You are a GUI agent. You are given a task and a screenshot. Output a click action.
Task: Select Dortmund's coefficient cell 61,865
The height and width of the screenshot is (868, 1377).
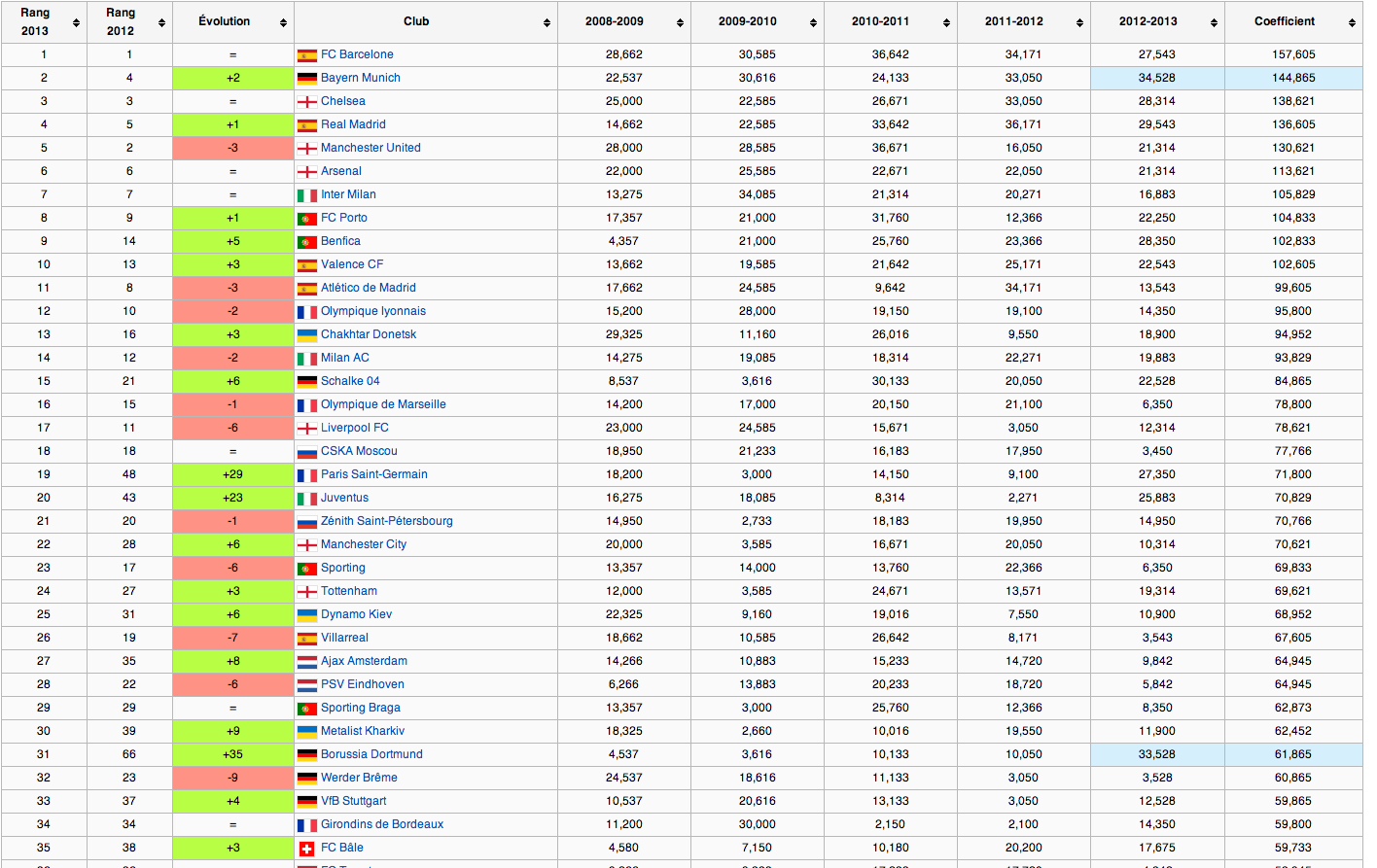[x=1293, y=754]
